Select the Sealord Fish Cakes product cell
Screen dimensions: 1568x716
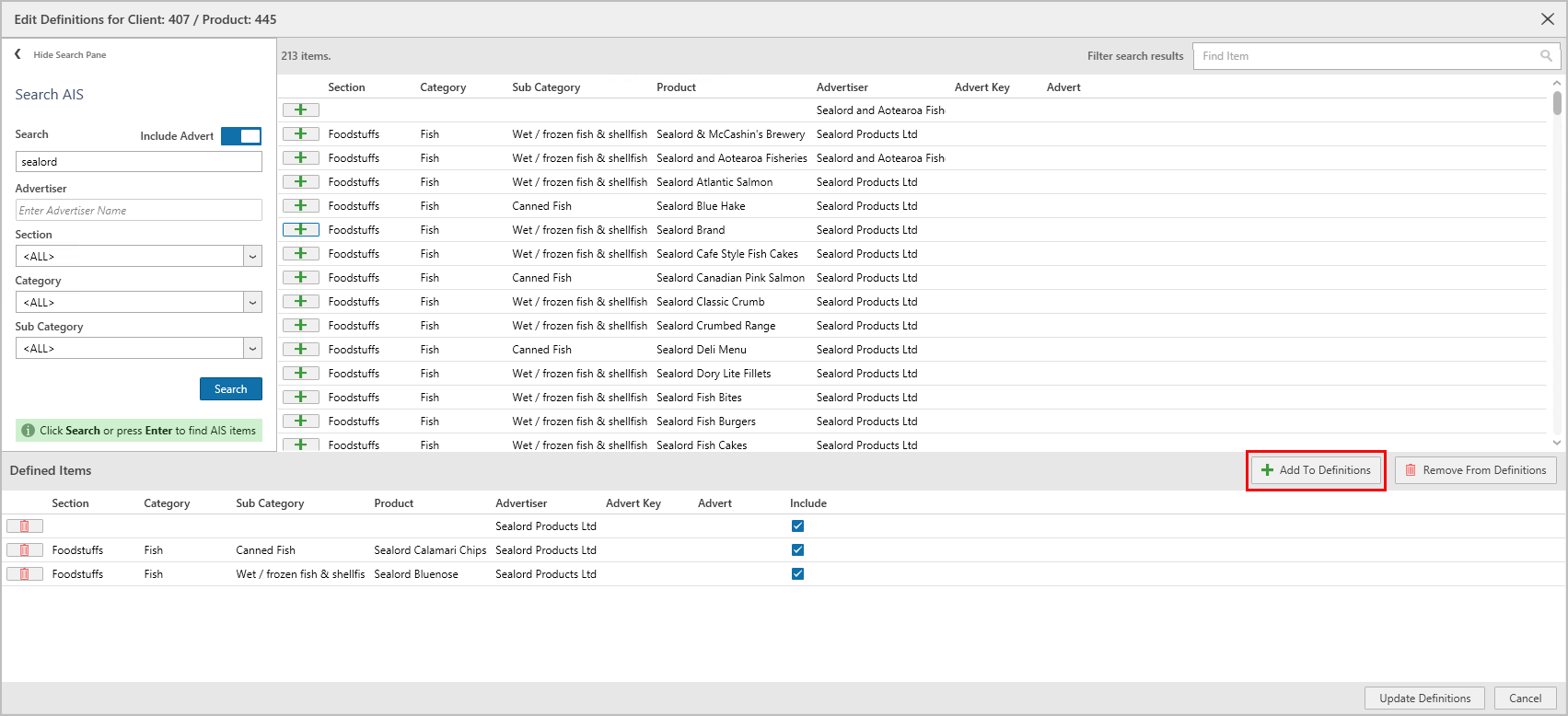pos(702,445)
